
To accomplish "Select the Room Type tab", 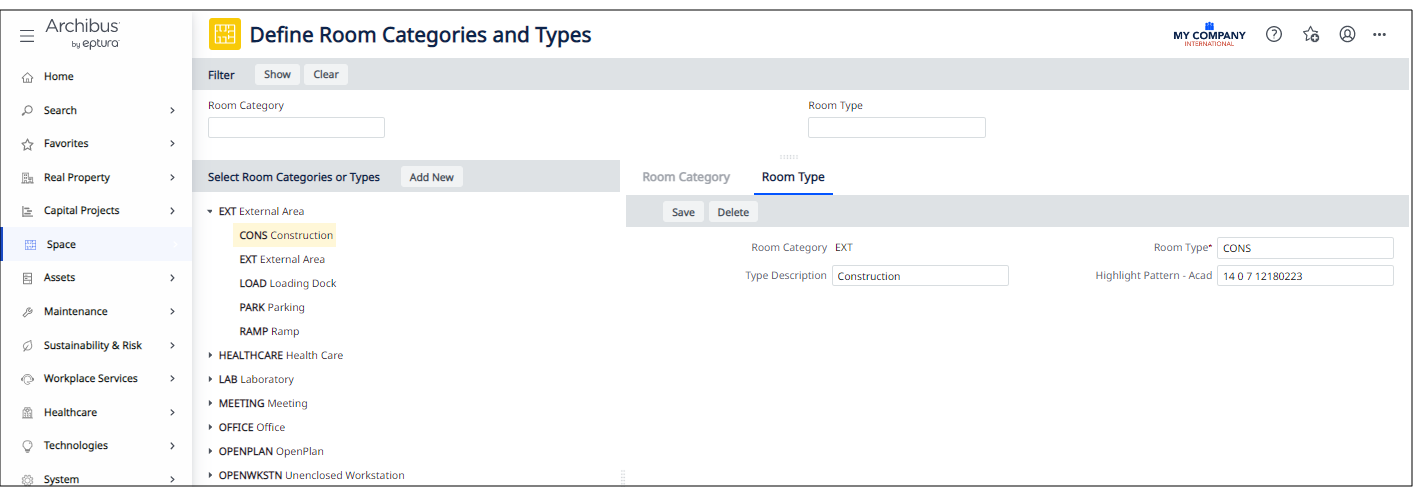I will click(793, 177).
